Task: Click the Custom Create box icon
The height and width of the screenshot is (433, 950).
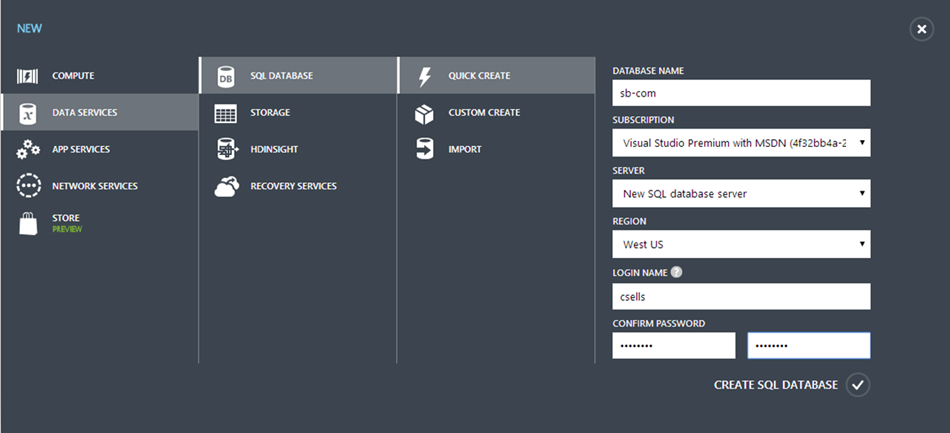Action: click(x=424, y=113)
